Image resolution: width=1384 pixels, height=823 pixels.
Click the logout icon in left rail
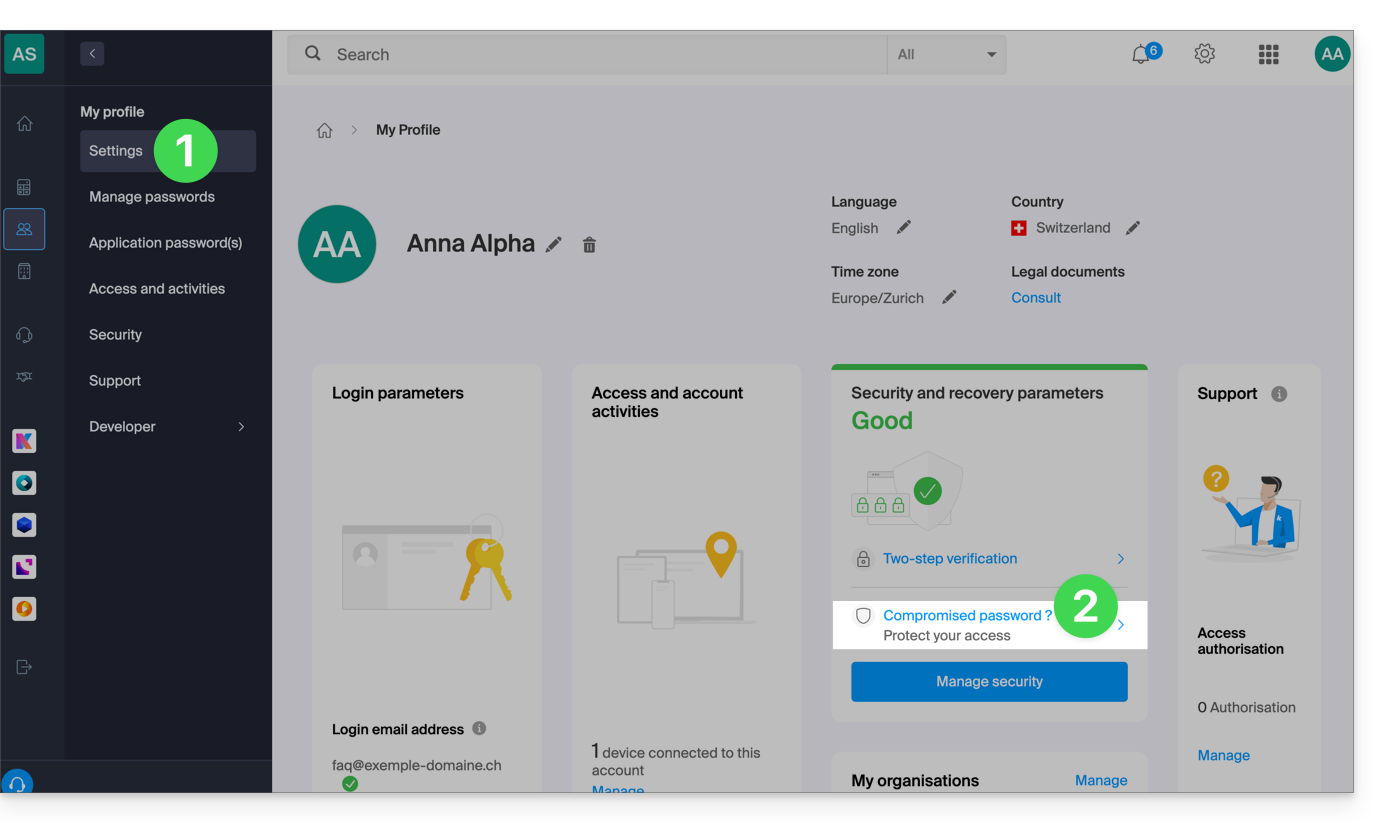[24, 667]
